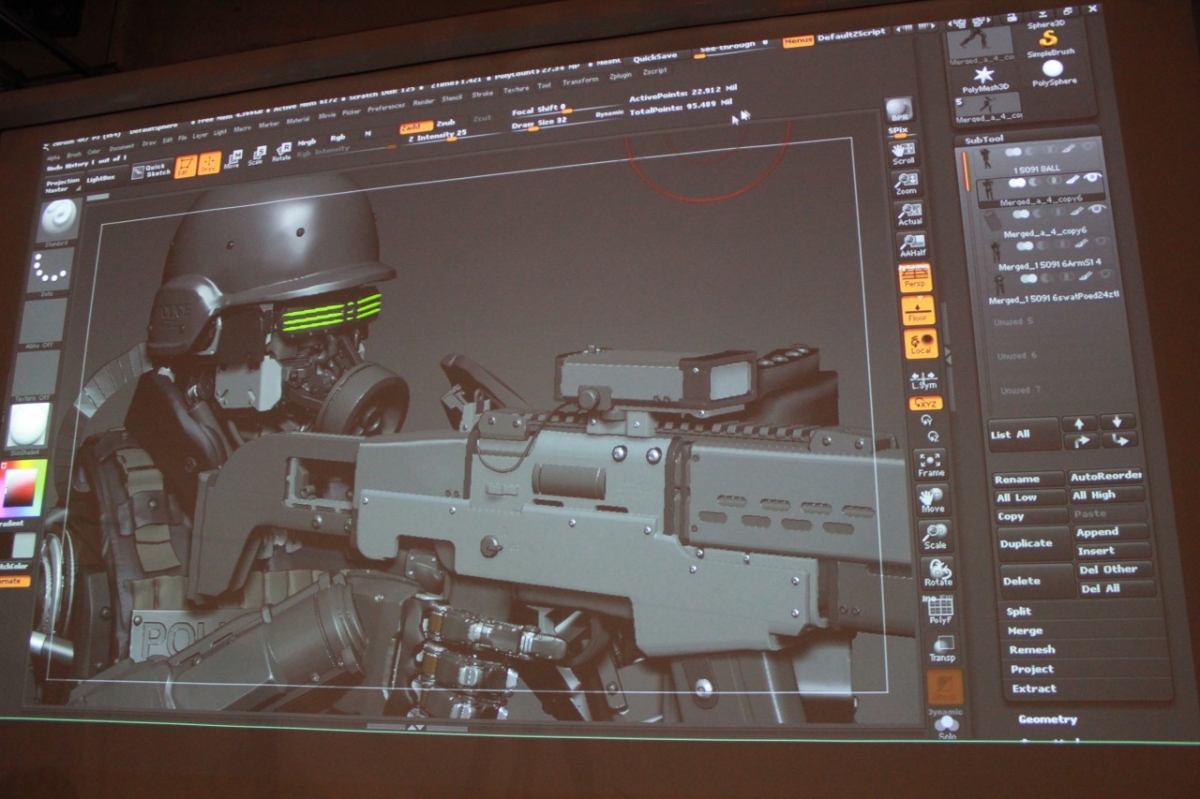
Task: Collapse the SubTool palette header
Action: (x=984, y=138)
